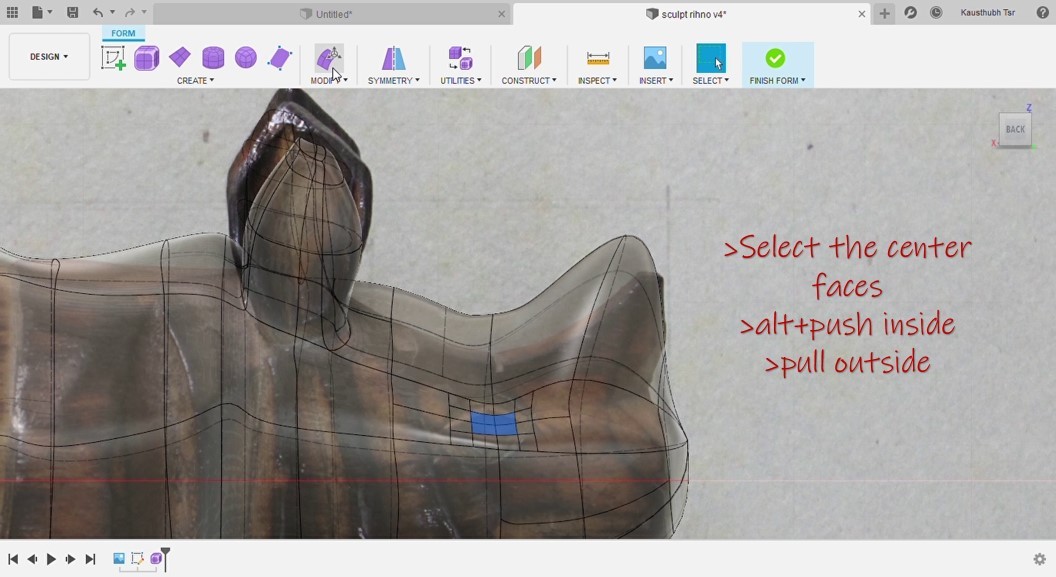
Task: Click the Insert image icon
Action: [x=655, y=58]
